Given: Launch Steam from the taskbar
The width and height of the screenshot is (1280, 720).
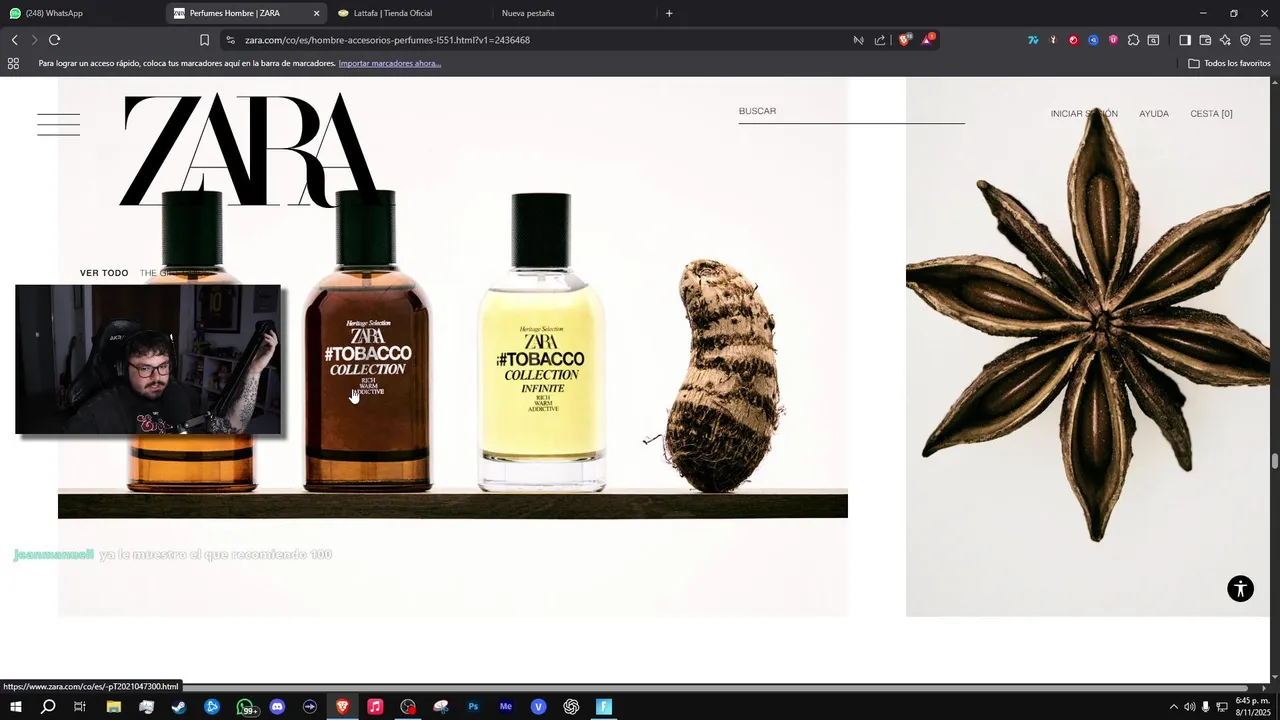Looking at the screenshot, I should pyautogui.click(x=179, y=707).
